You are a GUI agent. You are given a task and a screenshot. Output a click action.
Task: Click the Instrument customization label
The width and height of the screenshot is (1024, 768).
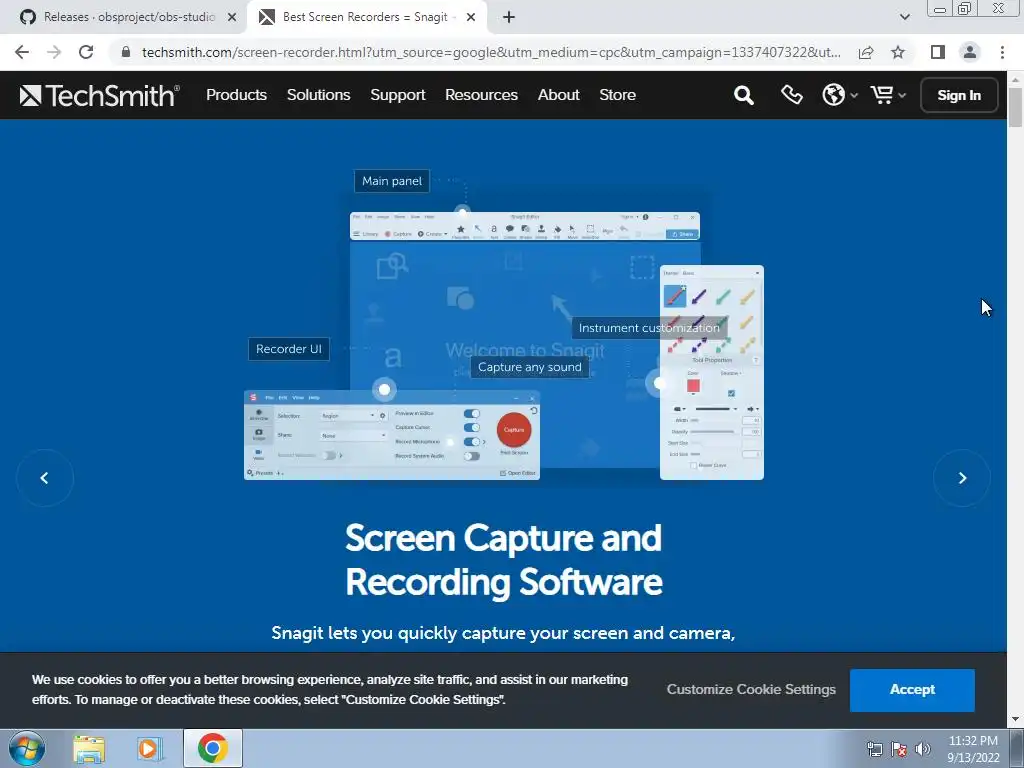pyautogui.click(x=649, y=328)
